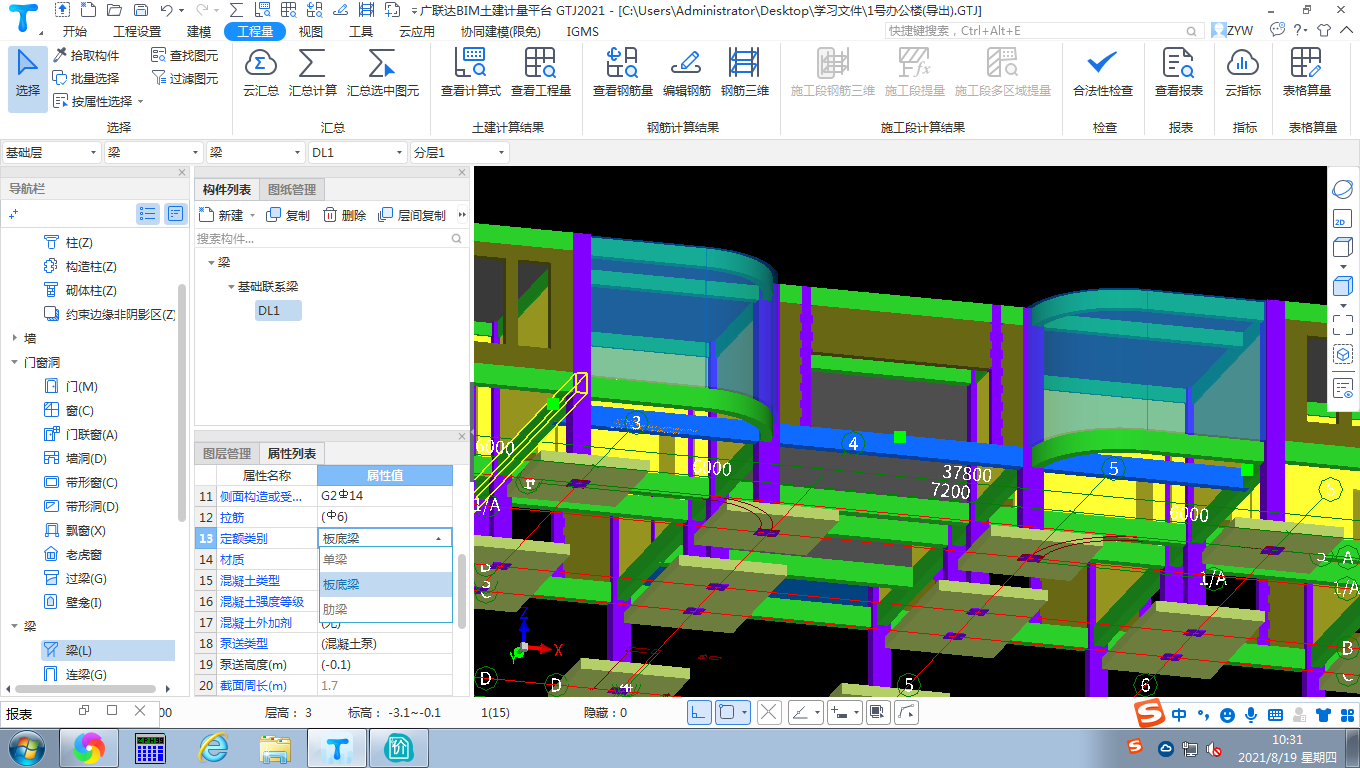Screen dimensions: 1360x768
Task: Click the cross snap tool in status bar
Action: [769, 712]
